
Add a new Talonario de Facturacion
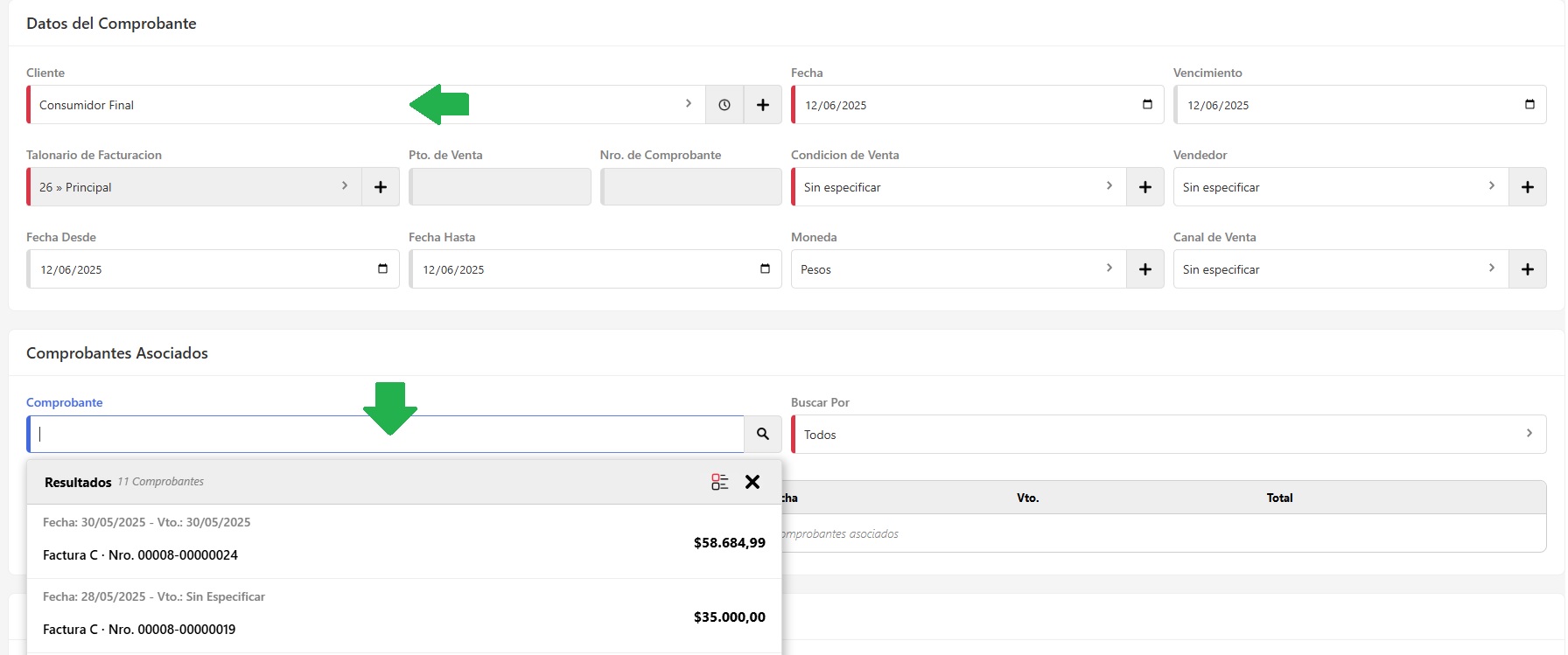(x=381, y=187)
